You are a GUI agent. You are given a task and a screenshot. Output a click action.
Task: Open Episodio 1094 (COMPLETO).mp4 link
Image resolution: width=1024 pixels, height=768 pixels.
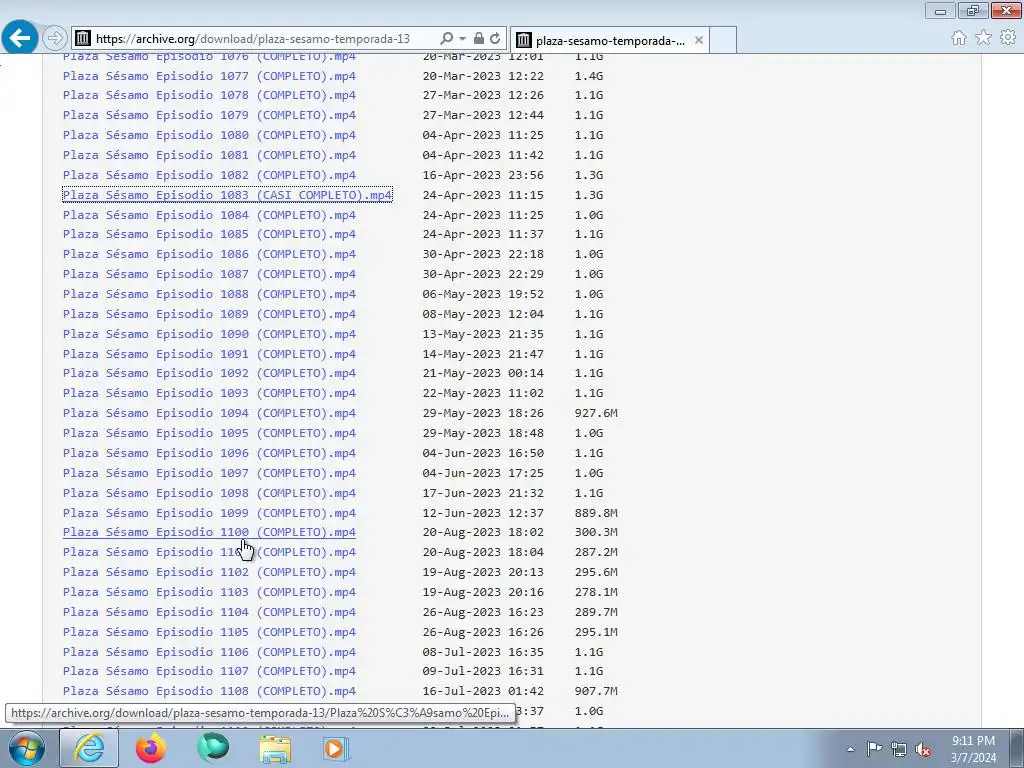pos(209,413)
